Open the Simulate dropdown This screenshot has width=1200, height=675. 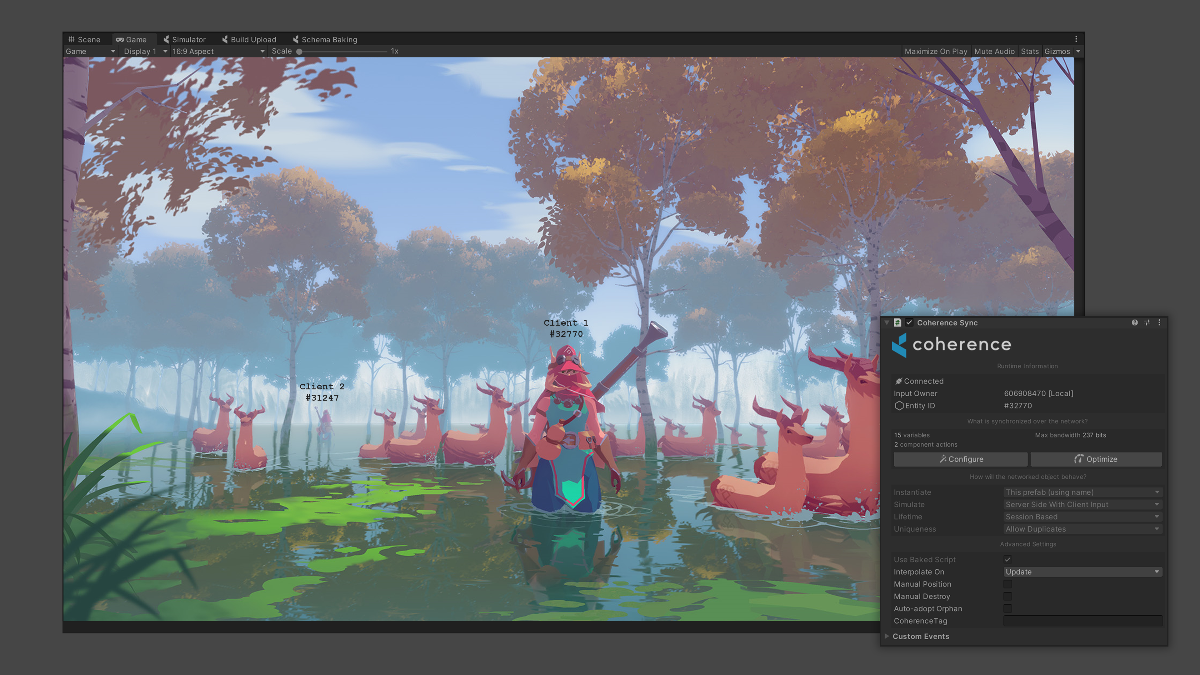point(1083,505)
